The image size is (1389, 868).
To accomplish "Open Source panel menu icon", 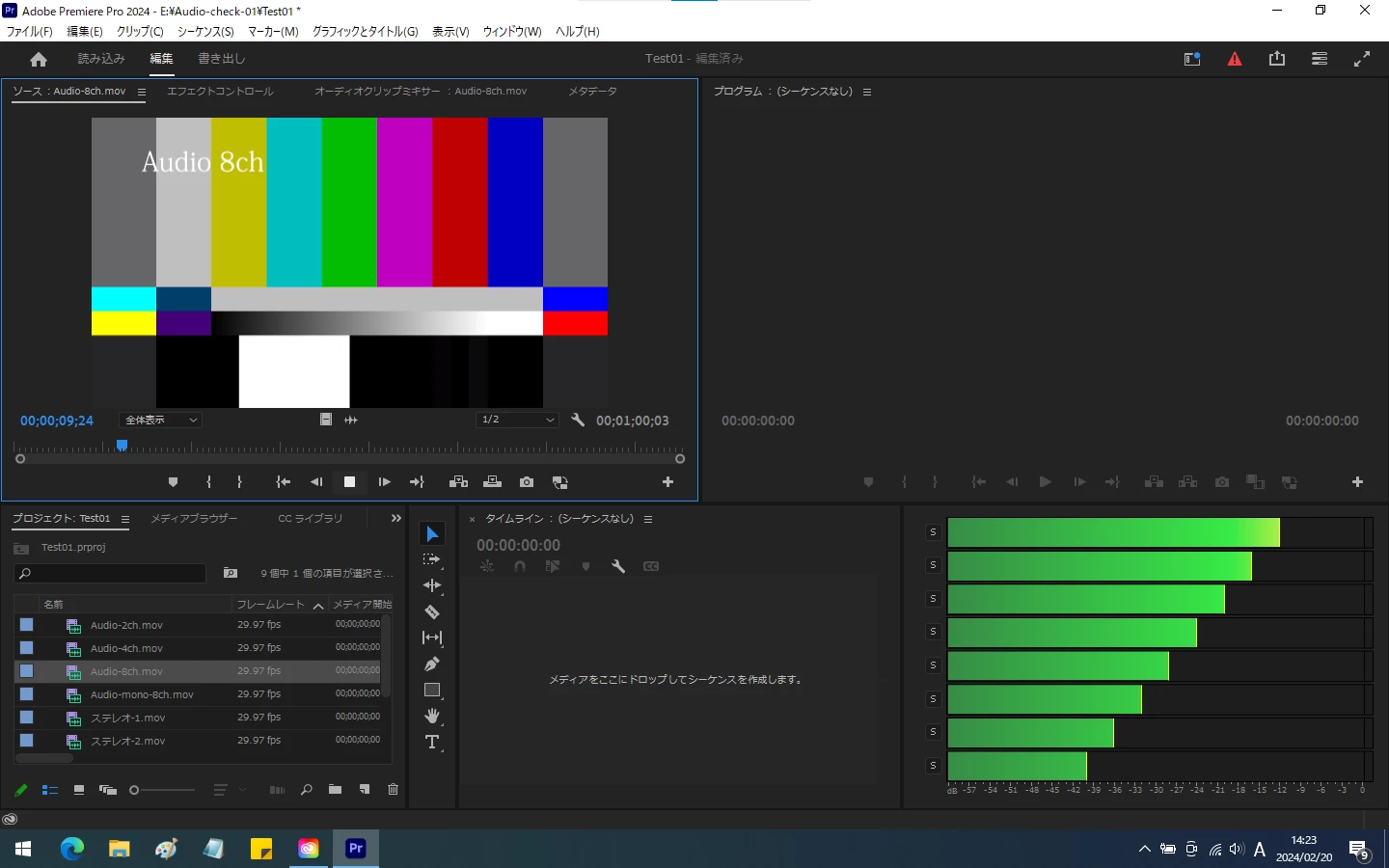I will pos(142,93).
